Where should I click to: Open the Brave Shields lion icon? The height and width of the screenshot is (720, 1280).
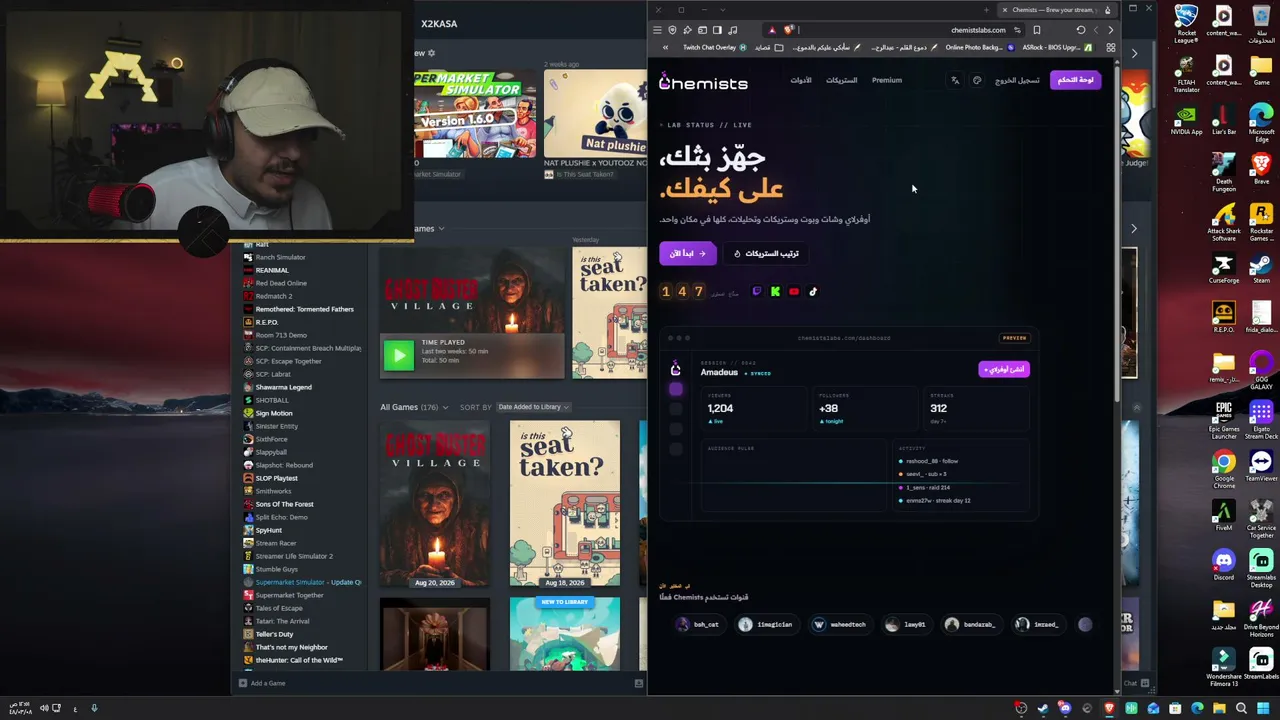click(788, 30)
